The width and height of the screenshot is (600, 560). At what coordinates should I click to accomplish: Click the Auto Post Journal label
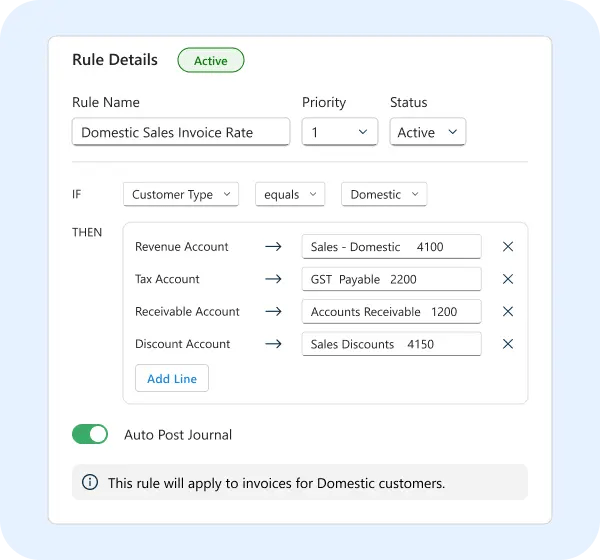click(x=178, y=435)
